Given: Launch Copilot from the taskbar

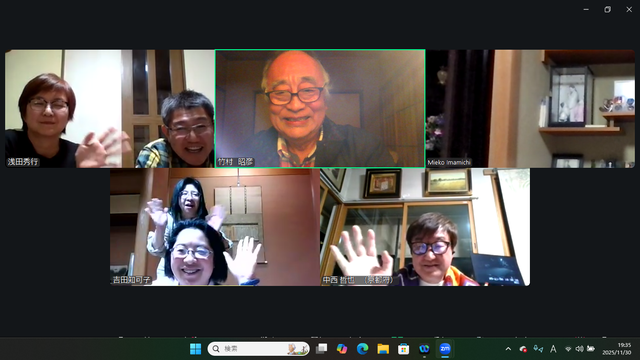Looking at the screenshot, I should point(342,349).
